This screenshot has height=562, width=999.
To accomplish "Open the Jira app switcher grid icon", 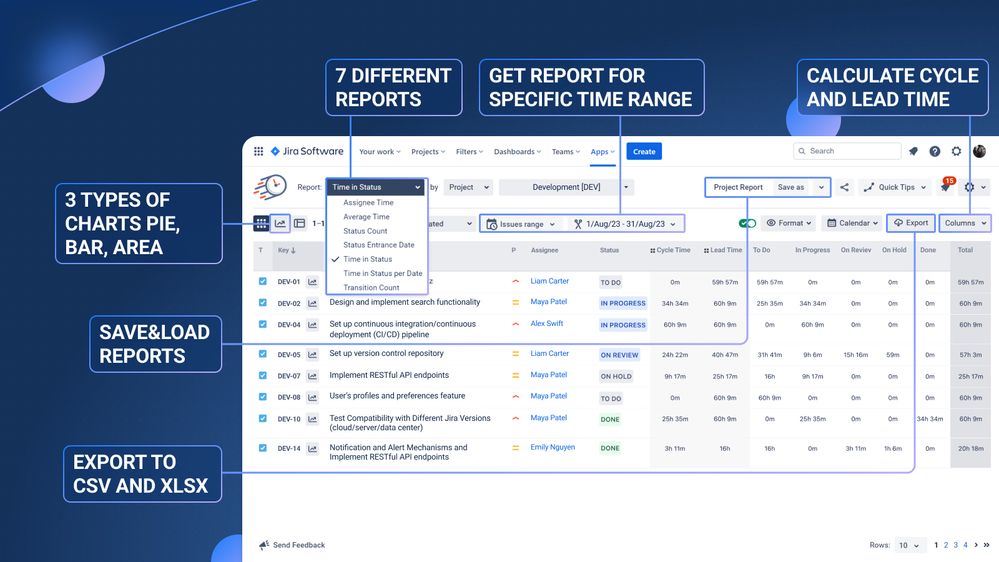I will [258, 152].
